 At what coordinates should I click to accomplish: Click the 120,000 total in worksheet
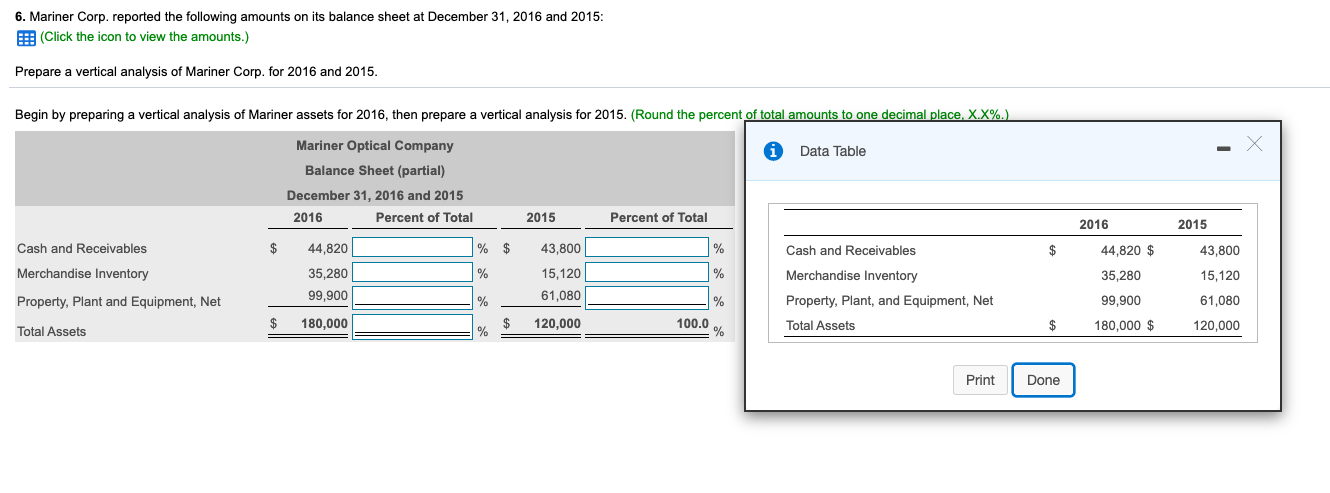pyautogui.click(x=558, y=324)
